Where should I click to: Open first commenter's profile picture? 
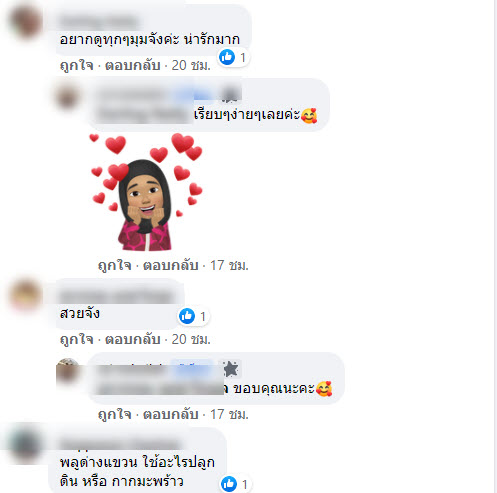pyautogui.click(x=26, y=23)
